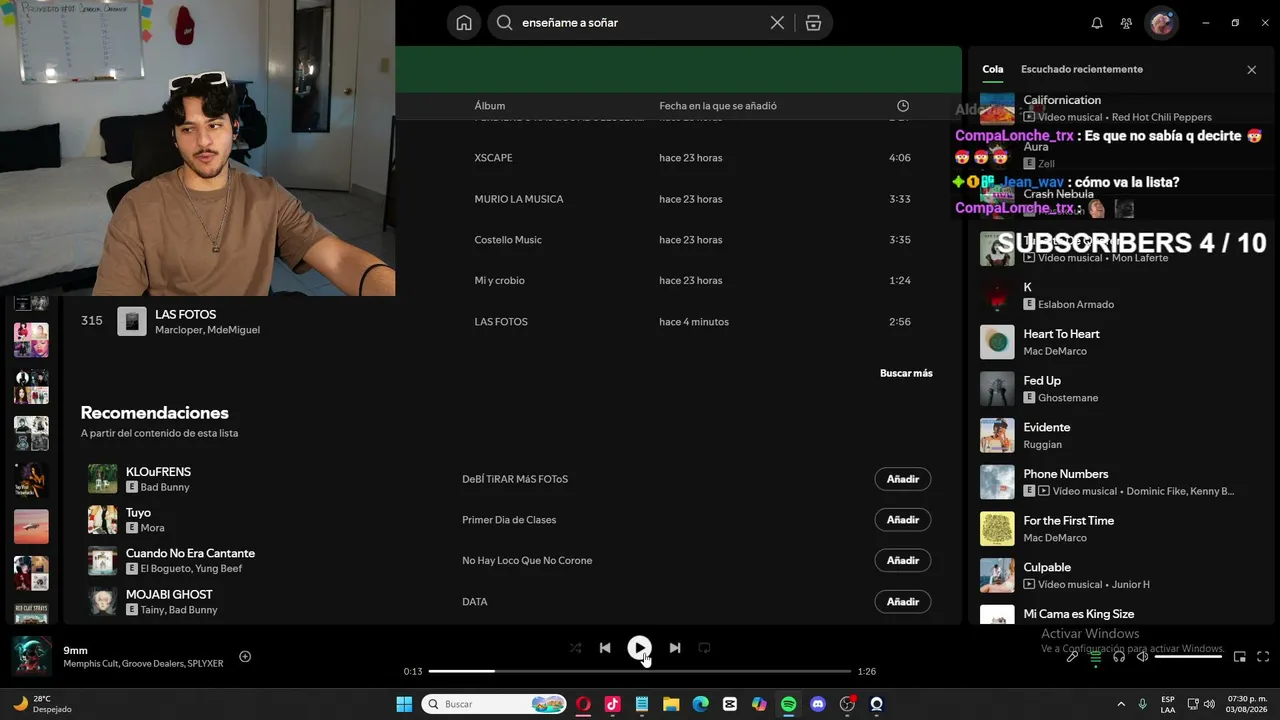Switch to Escuchado recientemente tab

pyautogui.click(x=1082, y=69)
